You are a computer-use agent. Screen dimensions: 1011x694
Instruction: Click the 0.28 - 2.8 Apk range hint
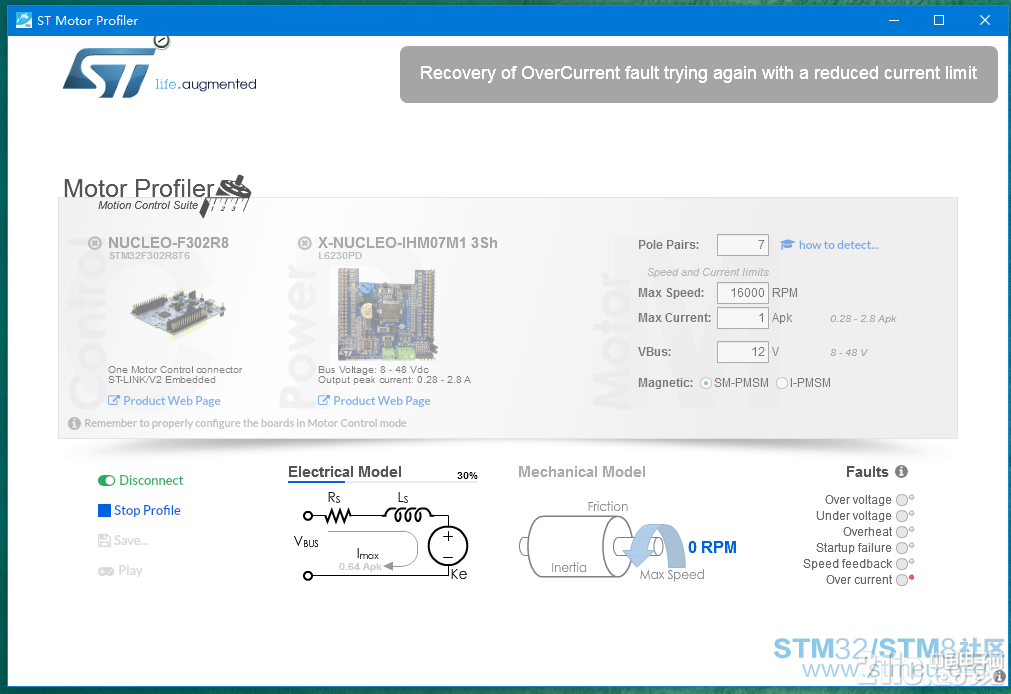coord(863,319)
